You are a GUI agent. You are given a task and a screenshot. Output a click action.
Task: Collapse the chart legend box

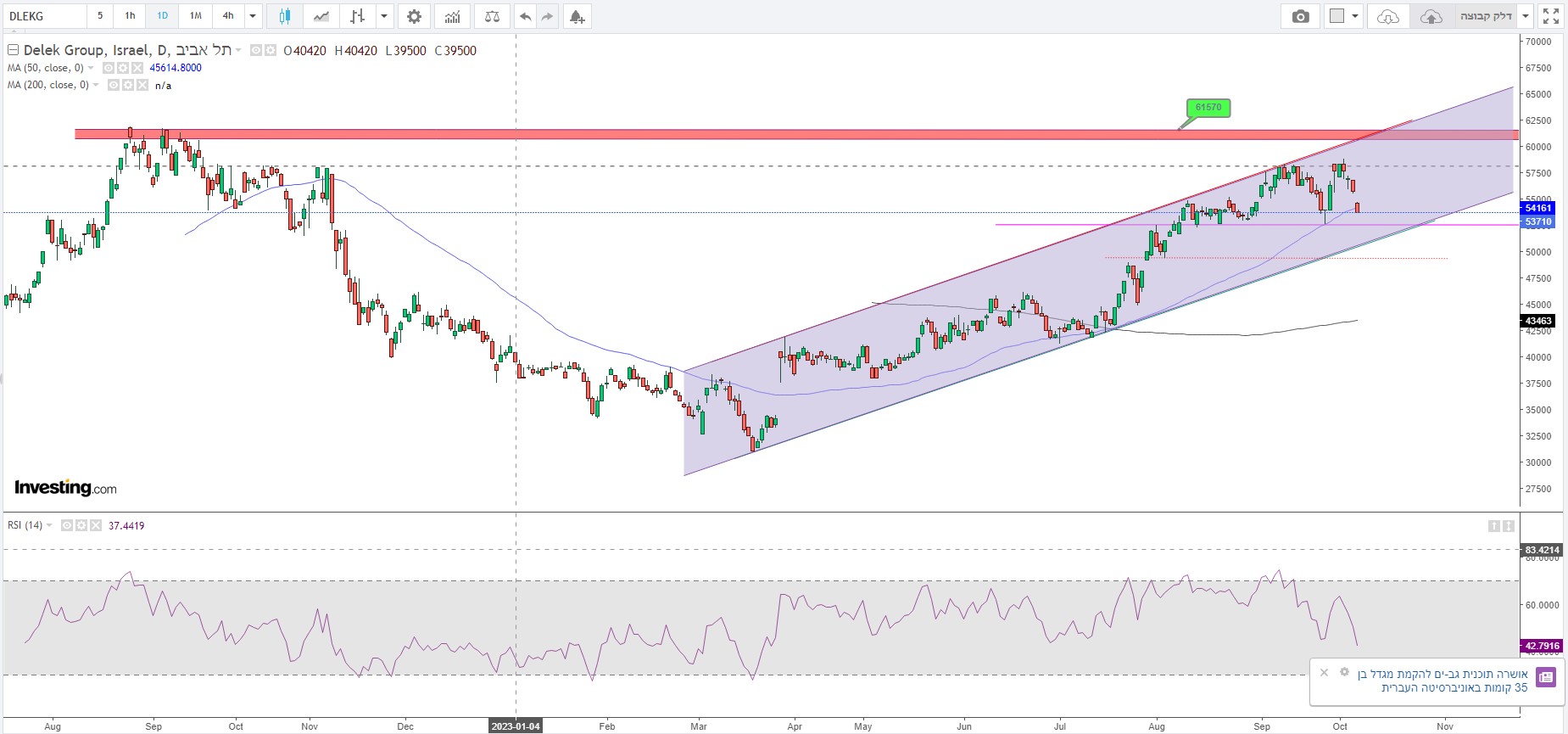[13, 50]
